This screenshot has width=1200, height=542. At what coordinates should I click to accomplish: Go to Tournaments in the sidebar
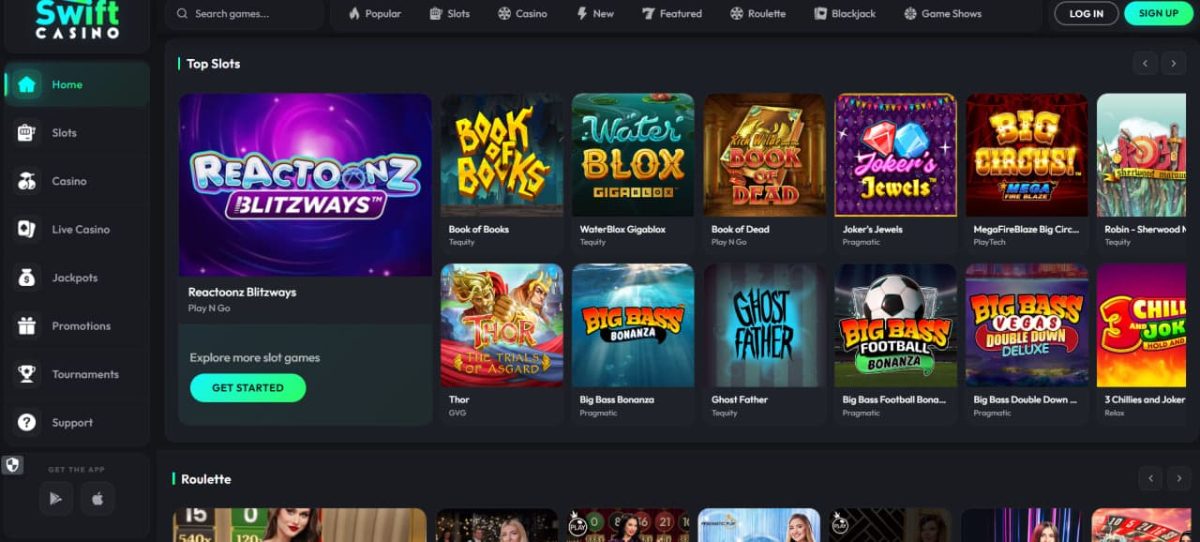pyautogui.click(x=78, y=374)
